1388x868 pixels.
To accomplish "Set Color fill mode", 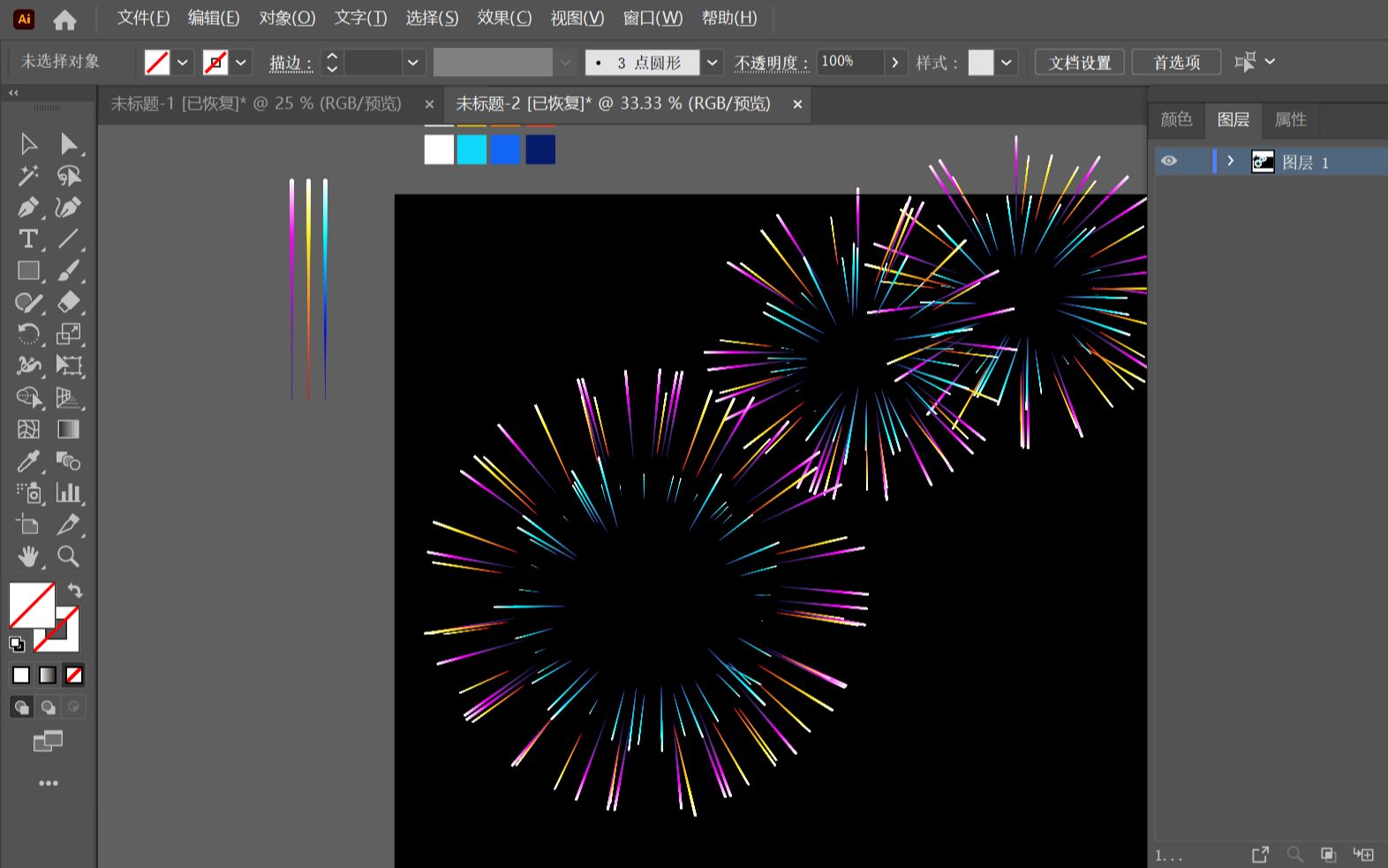I will click(x=21, y=676).
